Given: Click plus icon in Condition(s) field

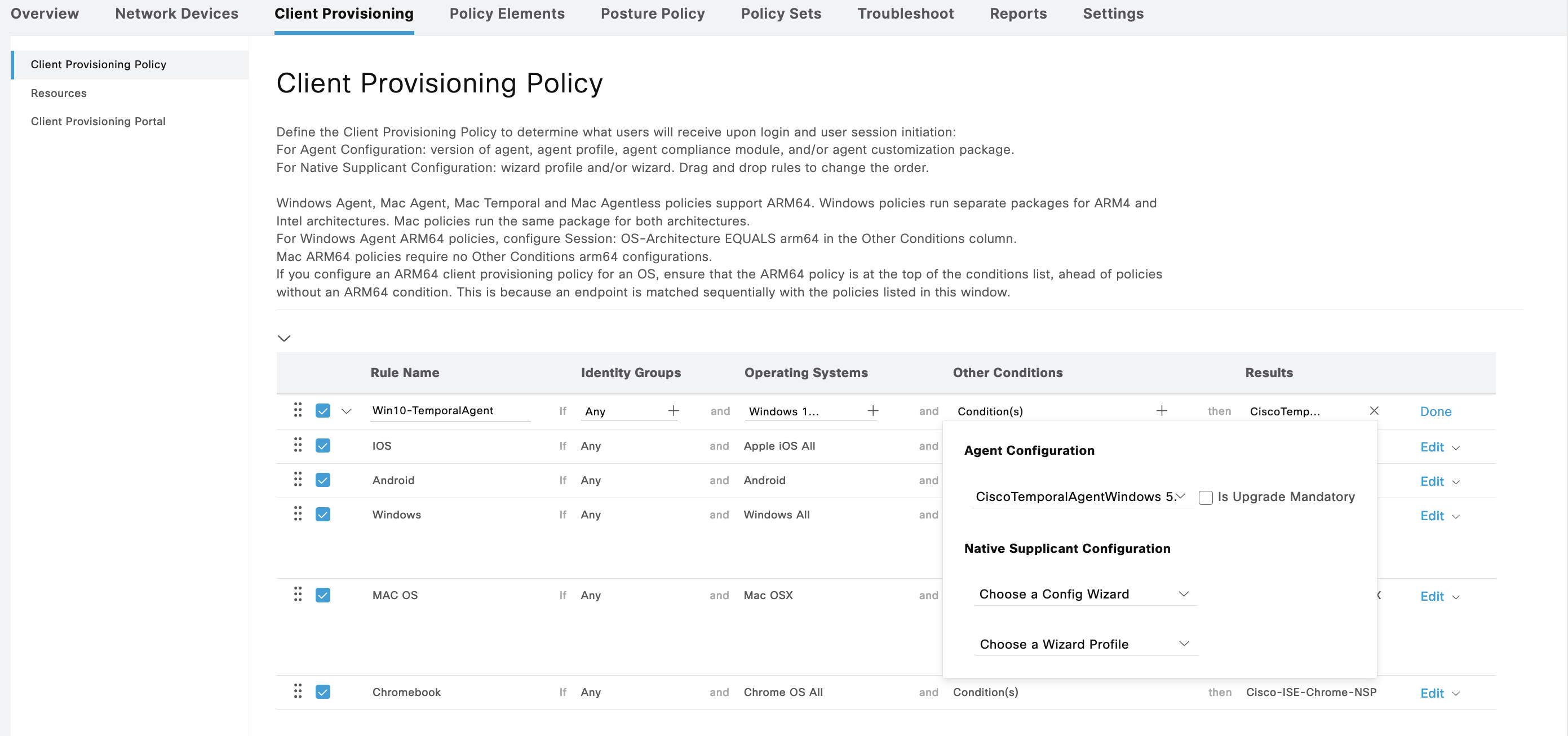Looking at the screenshot, I should tap(1162, 411).
